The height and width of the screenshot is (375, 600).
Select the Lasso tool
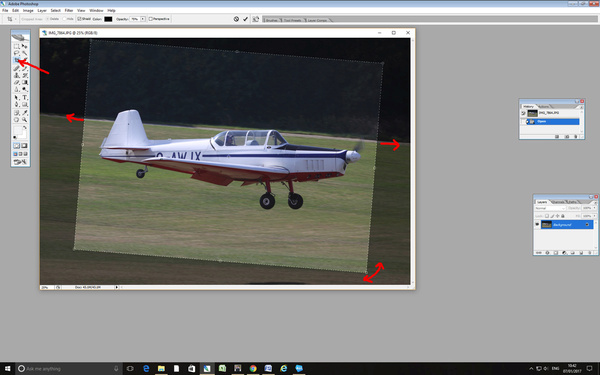coord(16,53)
